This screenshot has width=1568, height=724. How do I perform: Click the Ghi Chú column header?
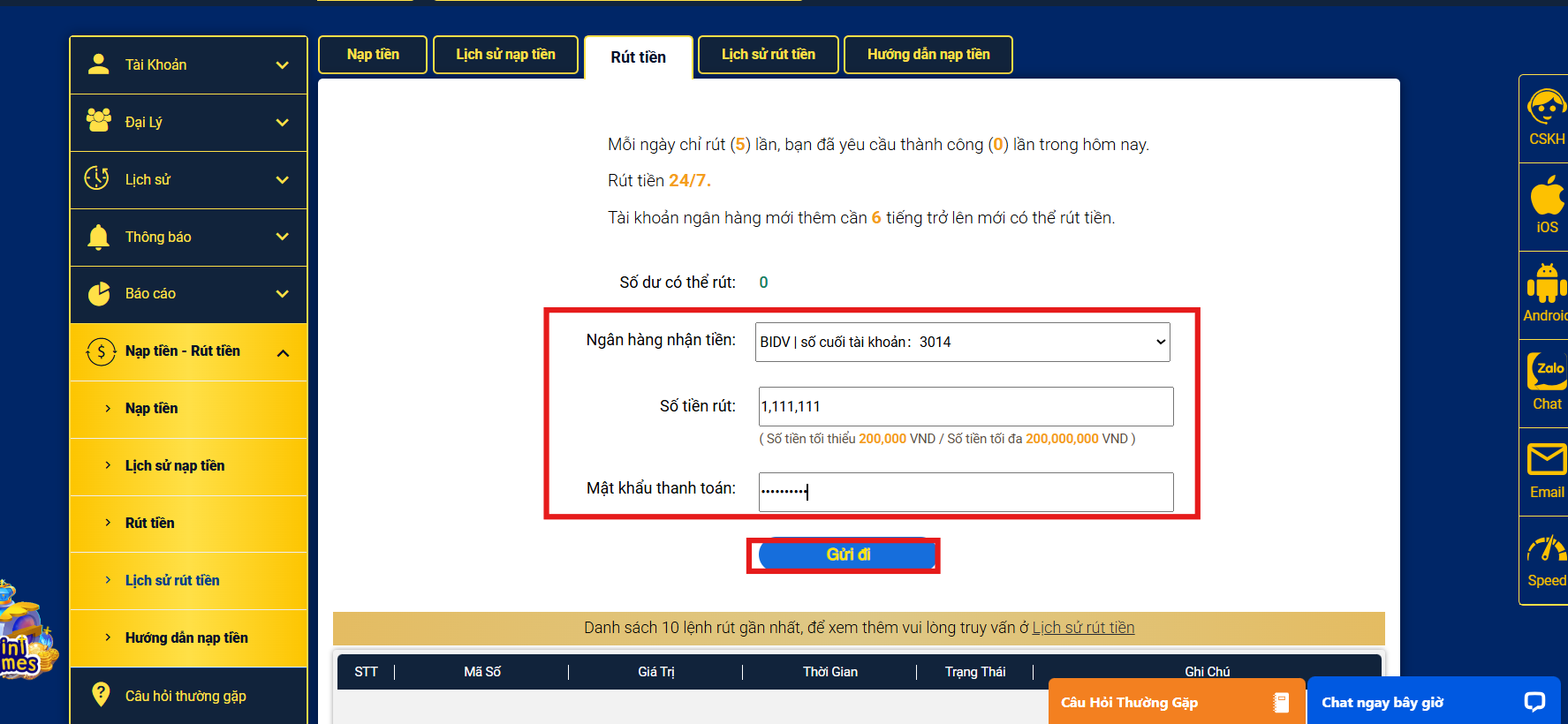(1208, 672)
